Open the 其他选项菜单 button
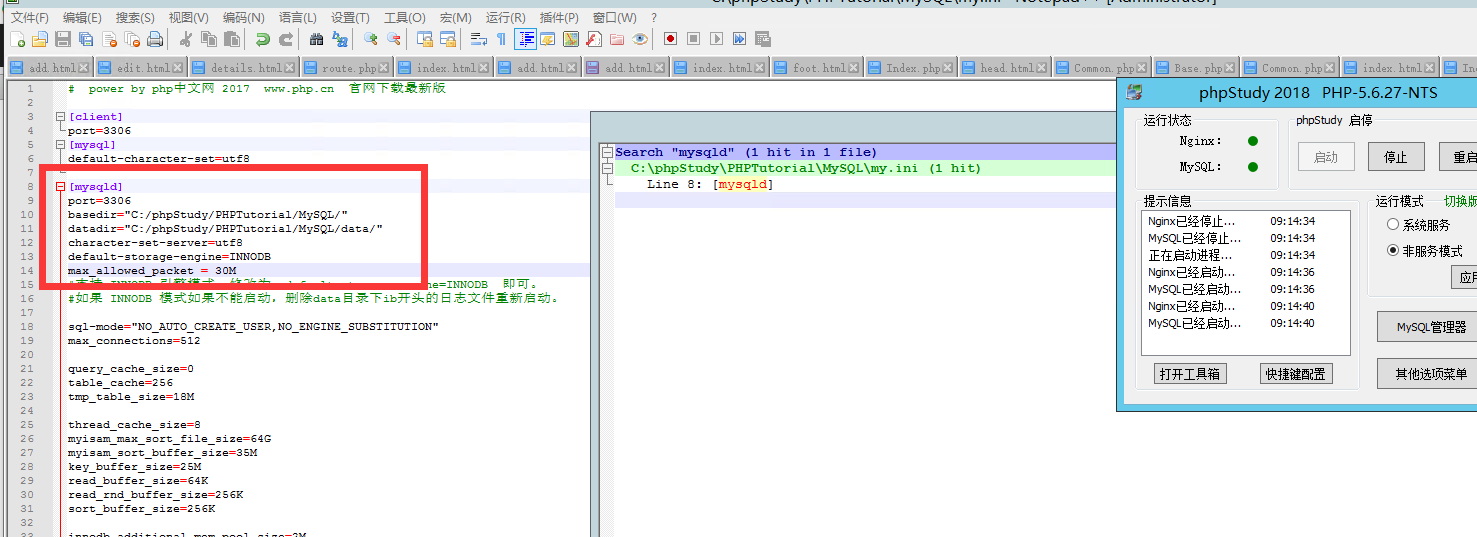Image resolution: width=1477 pixels, height=537 pixels. [1431, 374]
